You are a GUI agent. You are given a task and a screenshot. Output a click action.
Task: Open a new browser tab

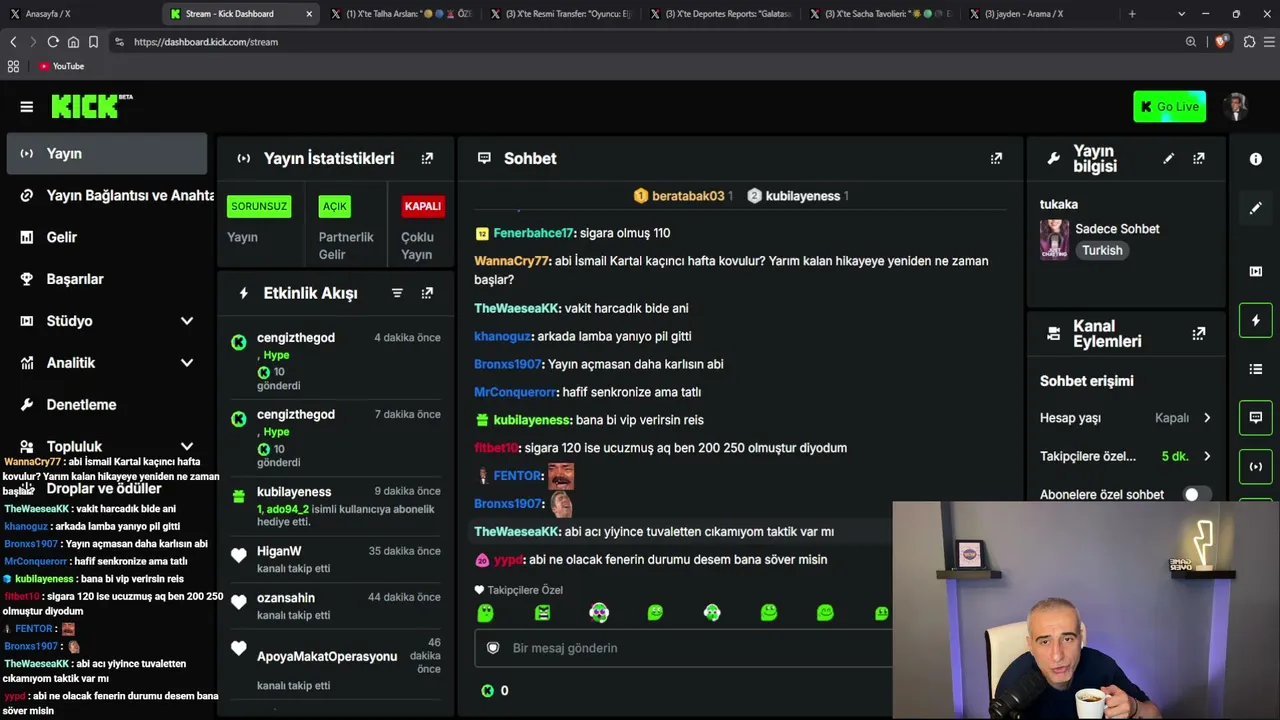[x=1132, y=14]
